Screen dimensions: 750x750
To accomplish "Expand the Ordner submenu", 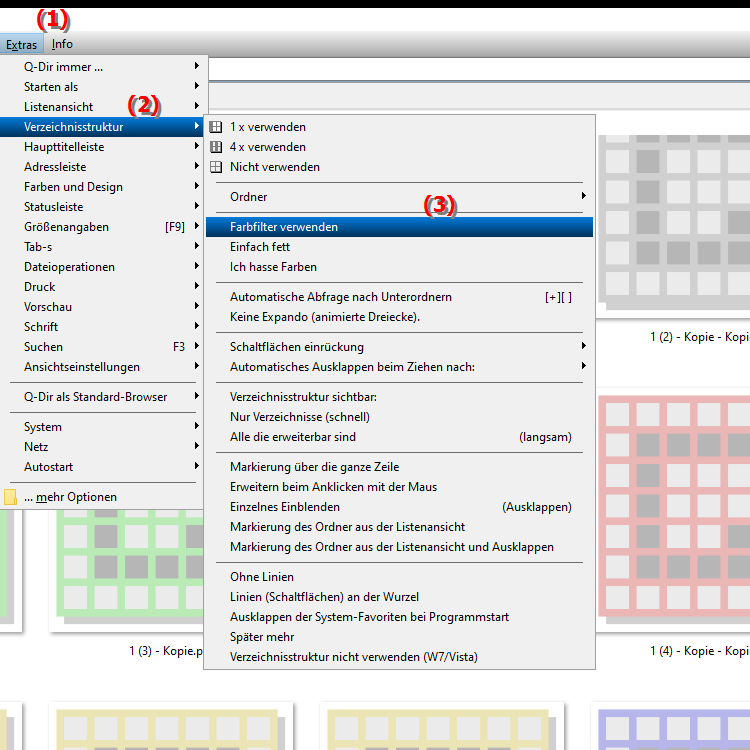I will coord(399,197).
